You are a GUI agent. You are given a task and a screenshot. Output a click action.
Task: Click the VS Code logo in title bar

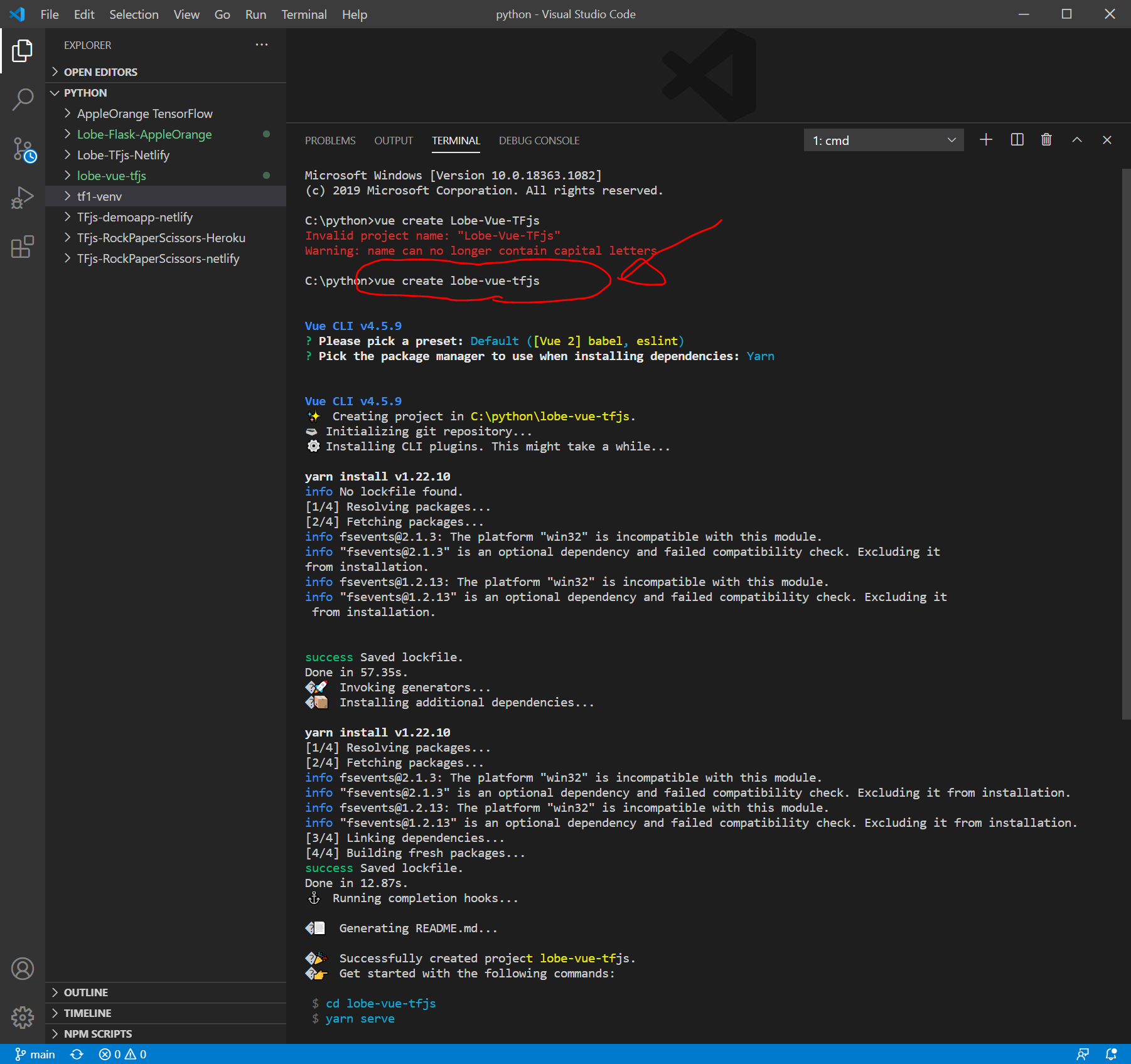point(17,14)
